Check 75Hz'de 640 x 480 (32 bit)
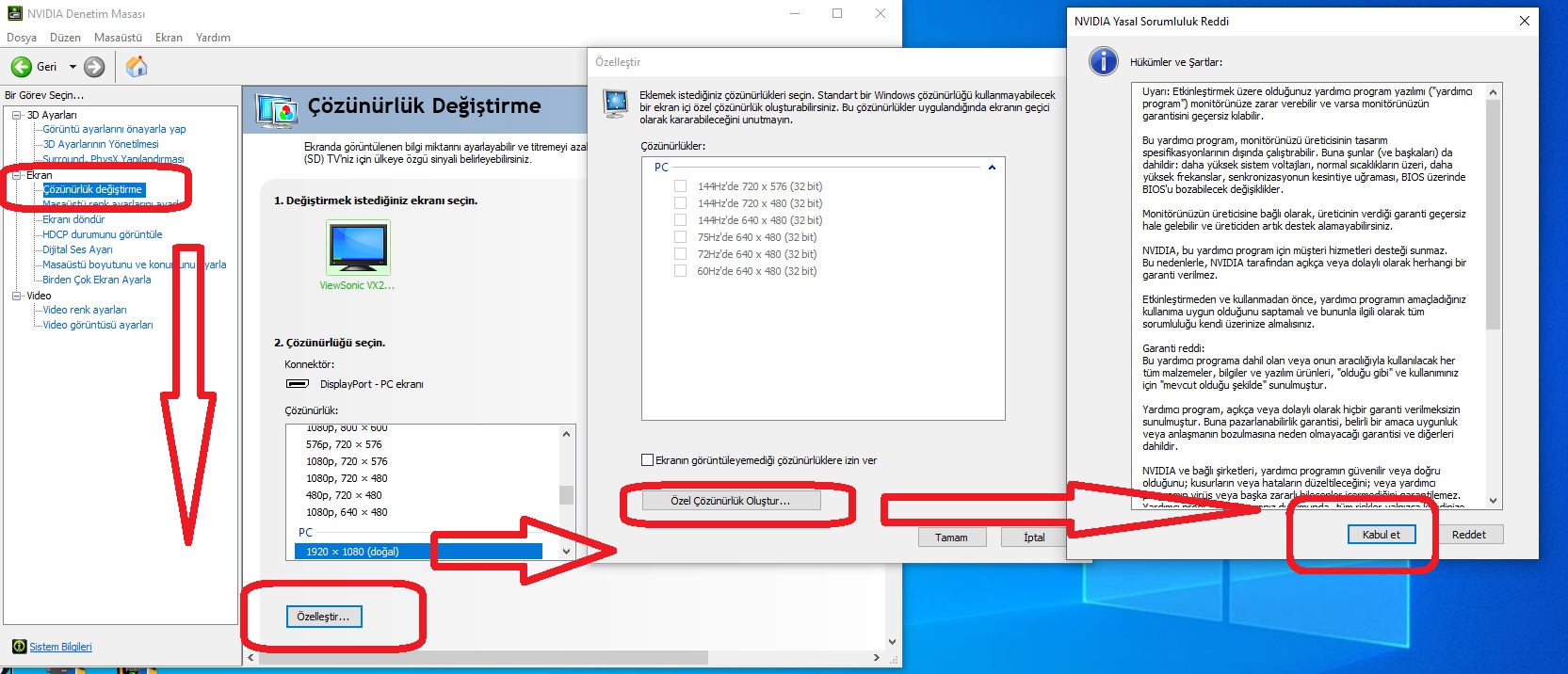Viewport: 1568px width, 674px height. point(680,237)
